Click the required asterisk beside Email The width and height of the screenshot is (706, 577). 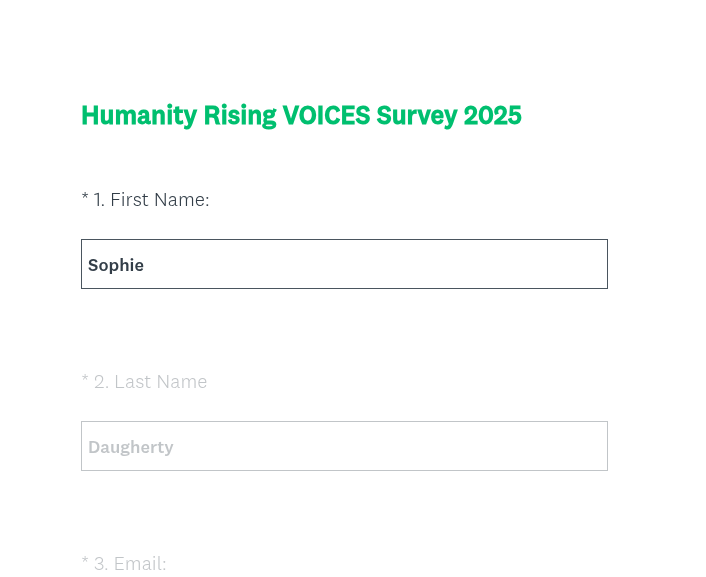[x=85, y=562]
